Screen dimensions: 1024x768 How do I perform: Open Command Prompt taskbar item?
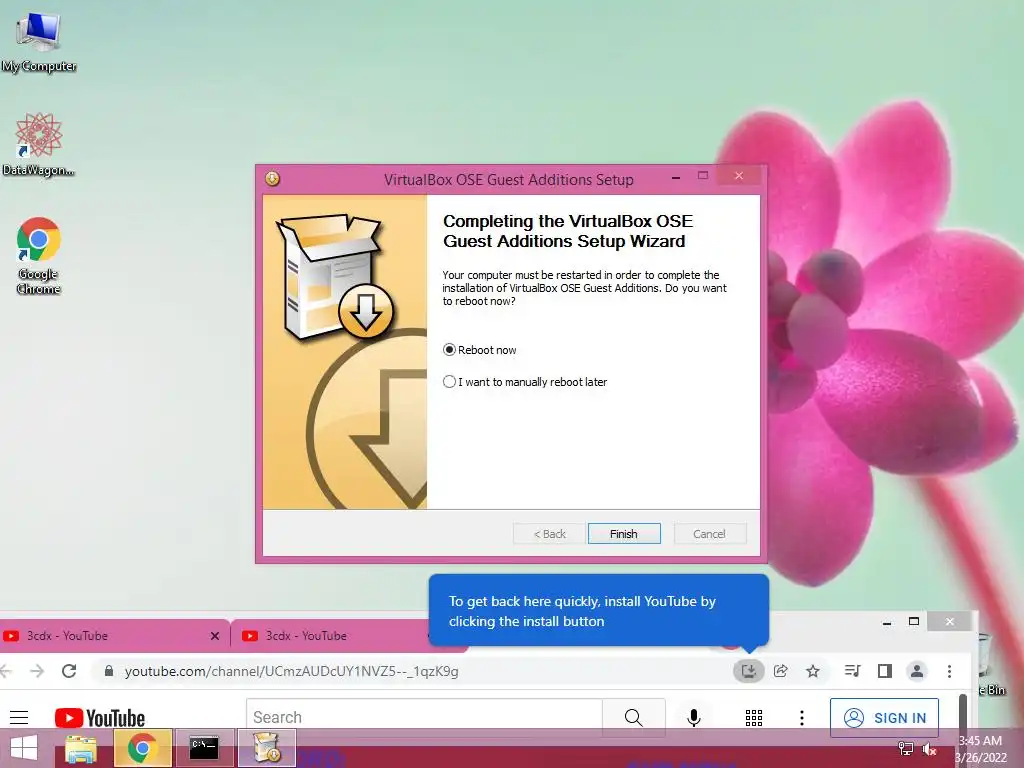(x=204, y=748)
